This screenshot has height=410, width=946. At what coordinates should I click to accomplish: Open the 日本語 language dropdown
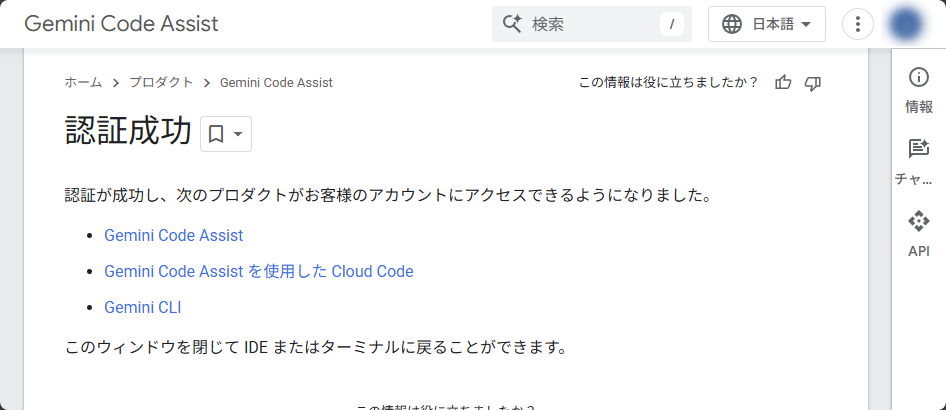click(x=767, y=24)
